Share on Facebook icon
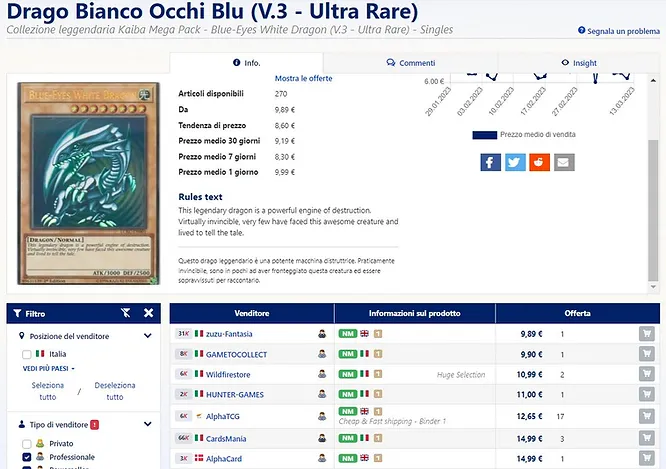Viewport: 666px width, 469px height. point(491,162)
